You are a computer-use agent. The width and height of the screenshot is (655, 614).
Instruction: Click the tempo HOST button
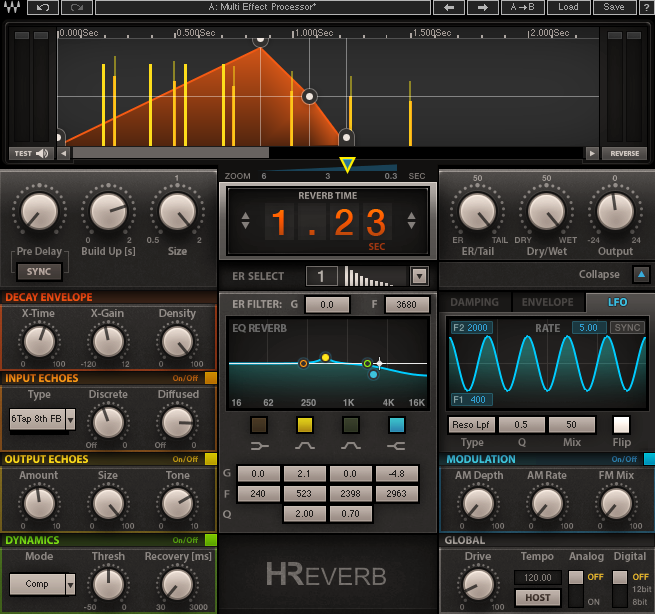[x=538, y=598]
